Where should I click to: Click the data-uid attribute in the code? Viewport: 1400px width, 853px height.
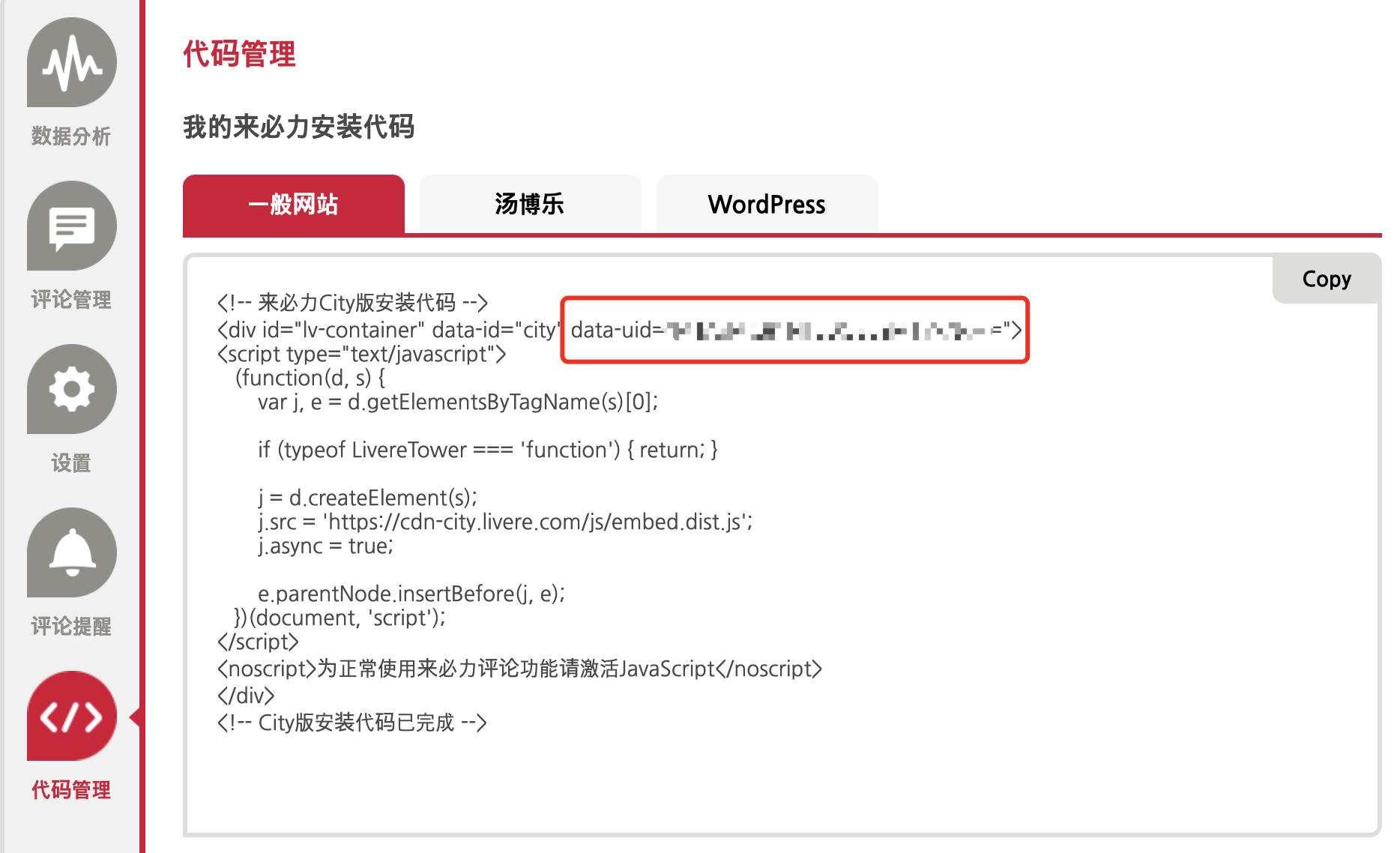(795, 330)
